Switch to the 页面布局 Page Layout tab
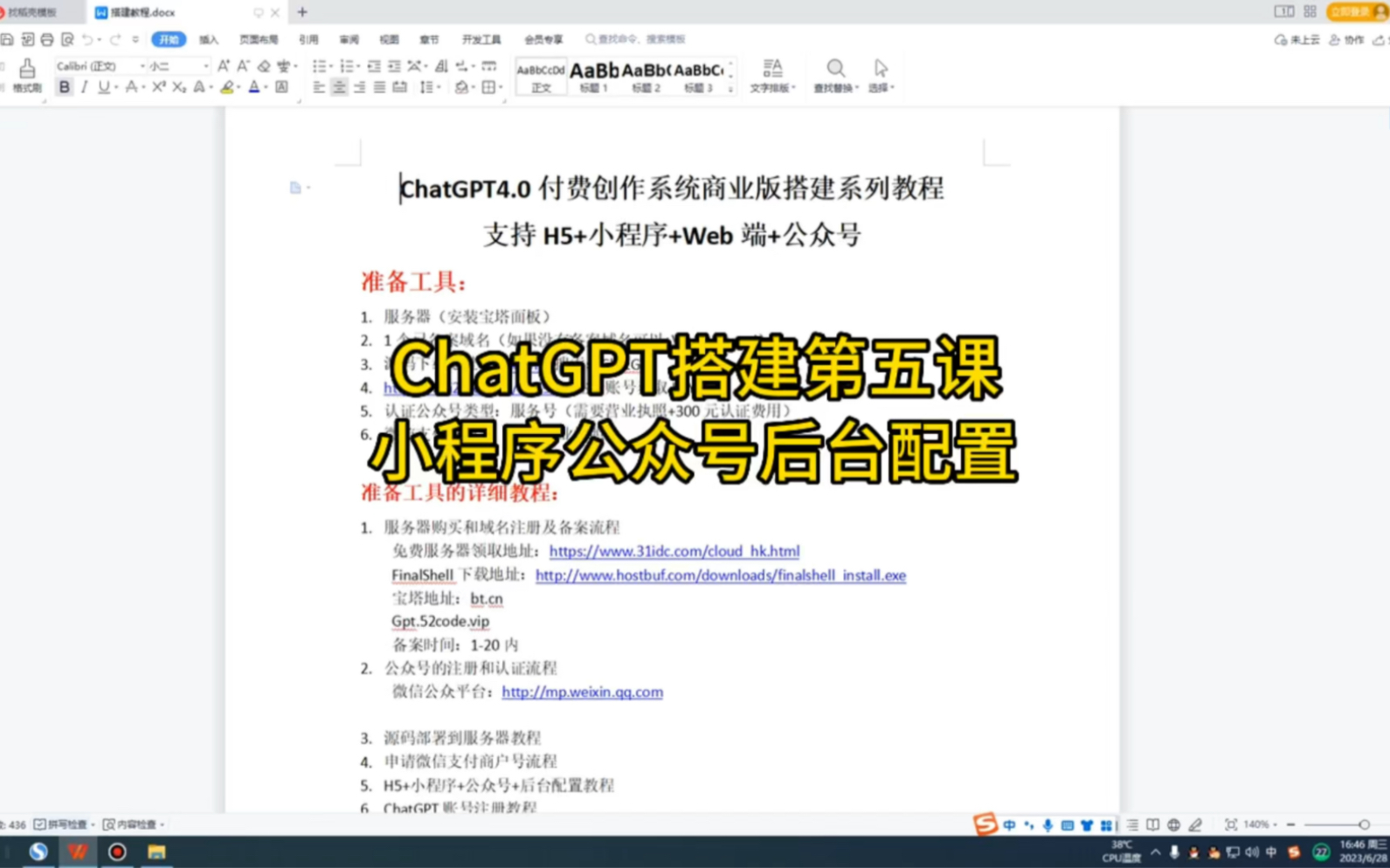The height and width of the screenshot is (868, 1390). (259, 39)
